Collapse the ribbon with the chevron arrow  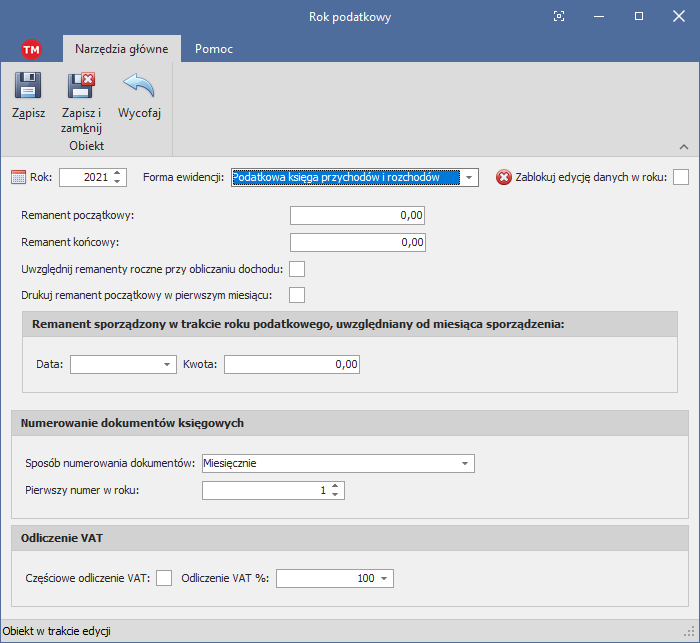tap(682, 146)
